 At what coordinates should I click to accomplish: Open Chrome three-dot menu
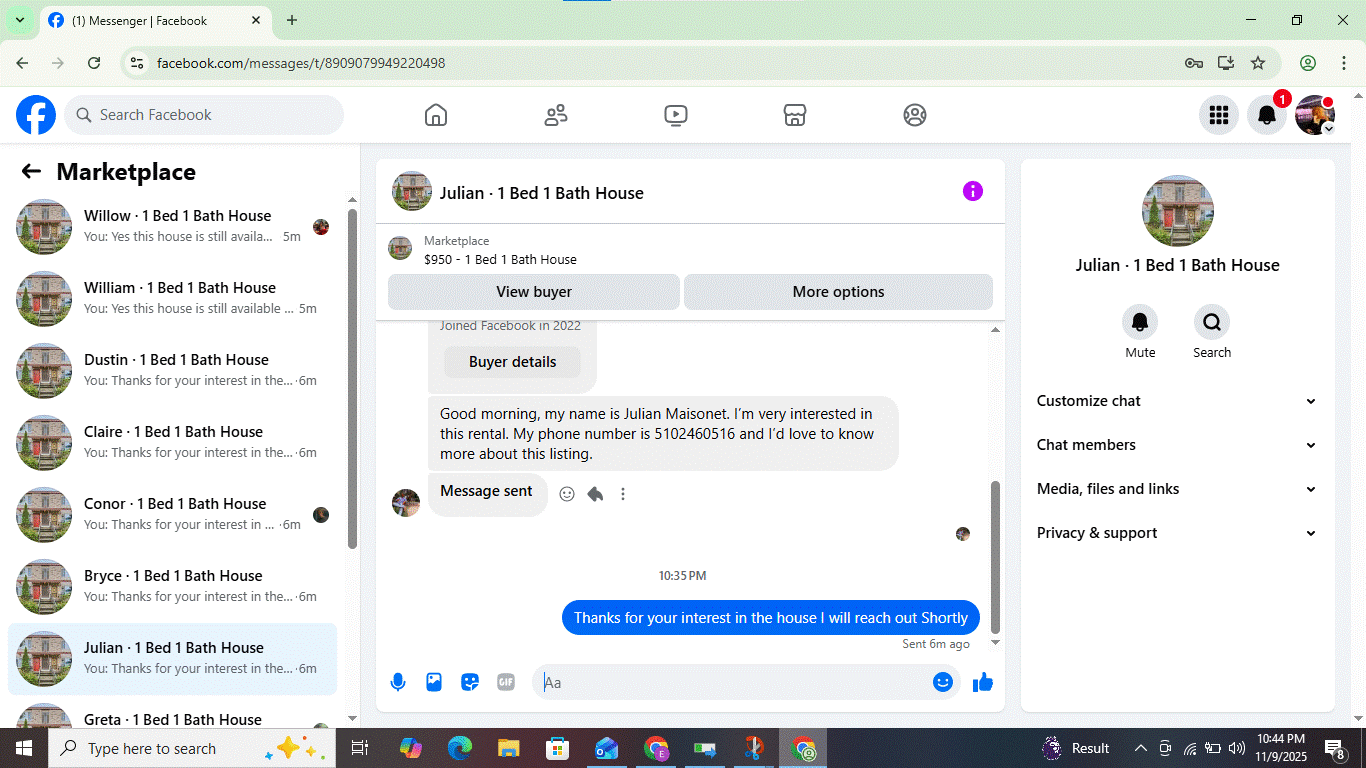(1343, 63)
